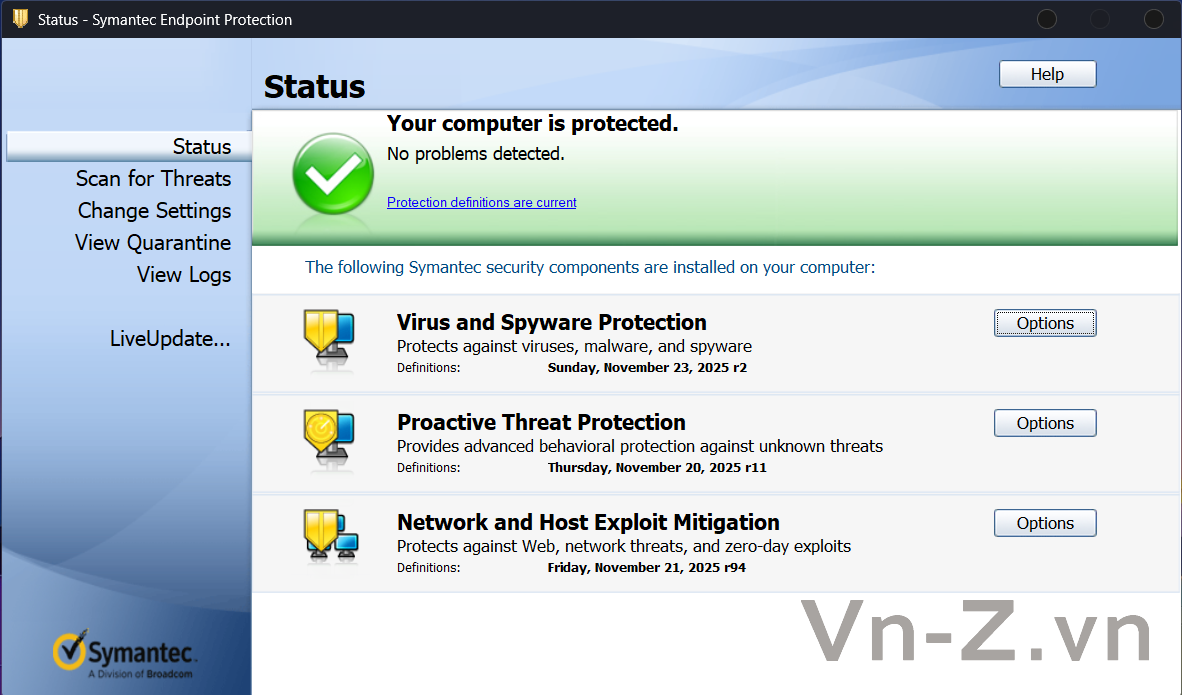This screenshot has height=695, width=1182.
Task: Open View Quarantine page
Action: coord(153,243)
